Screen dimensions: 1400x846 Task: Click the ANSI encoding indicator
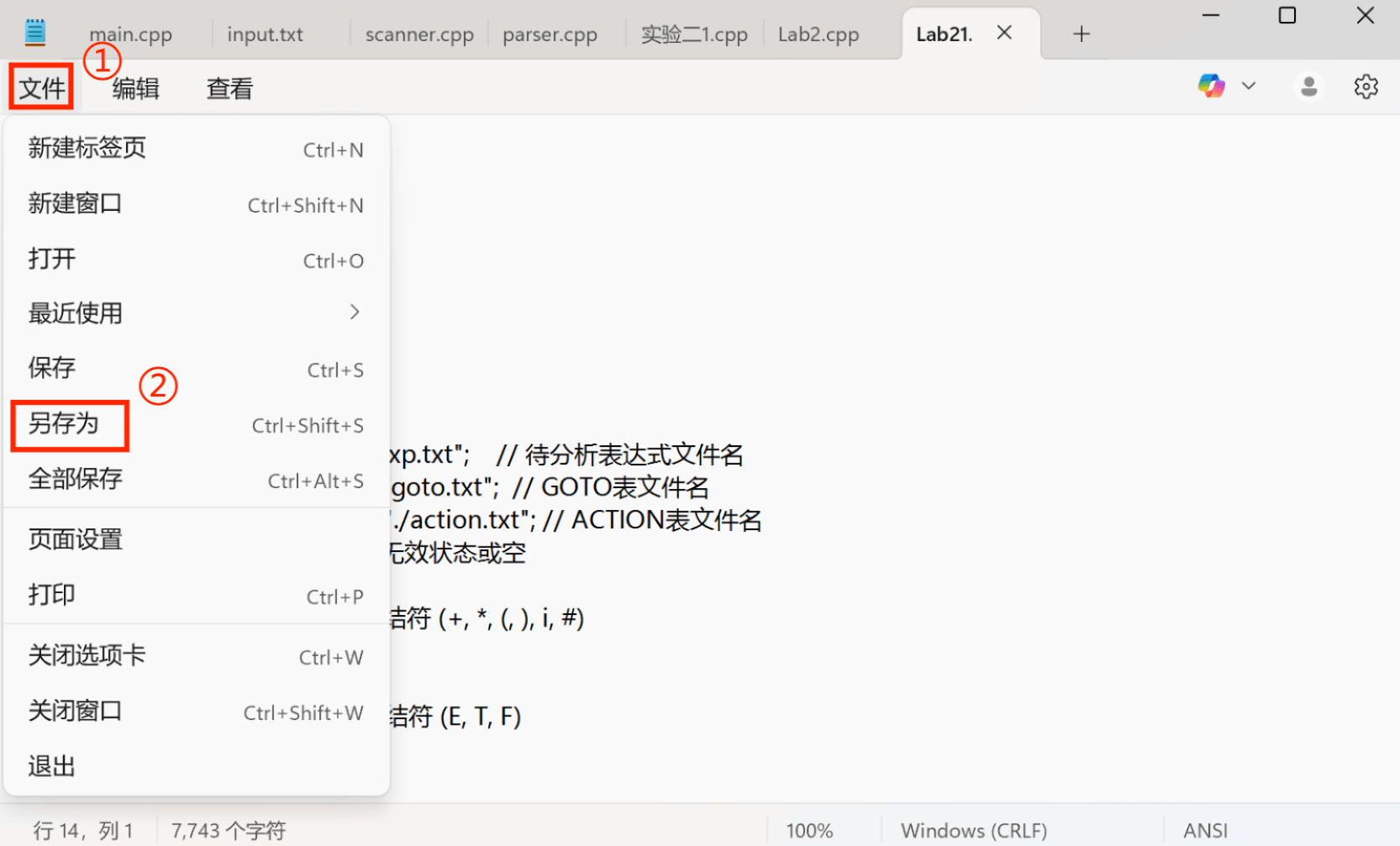tap(1204, 829)
